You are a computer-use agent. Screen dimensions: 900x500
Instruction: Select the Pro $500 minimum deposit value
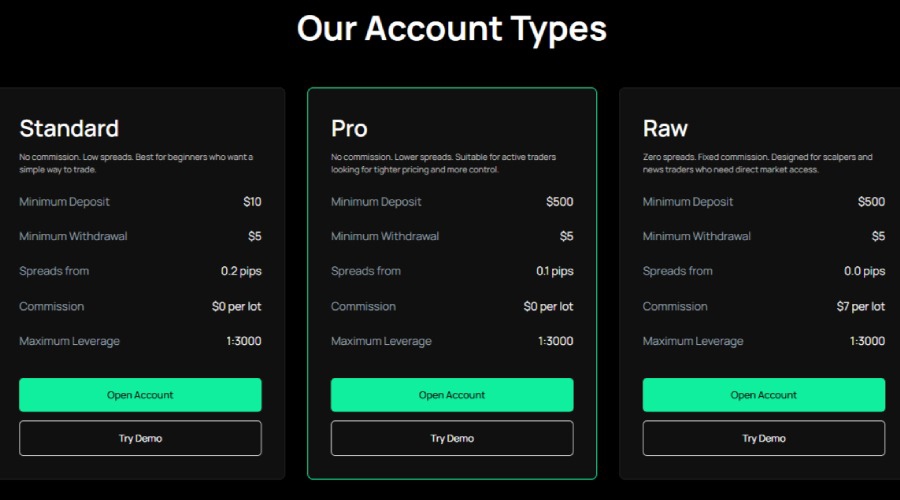(560, 202)
